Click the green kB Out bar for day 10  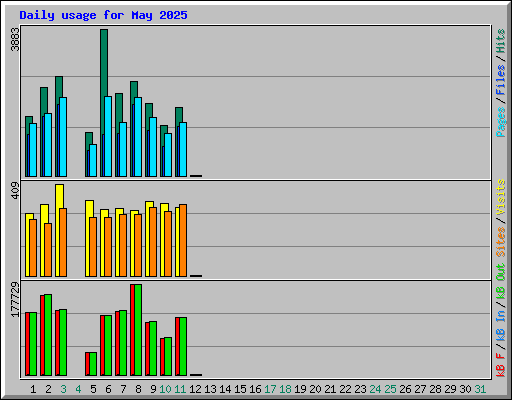168,357
